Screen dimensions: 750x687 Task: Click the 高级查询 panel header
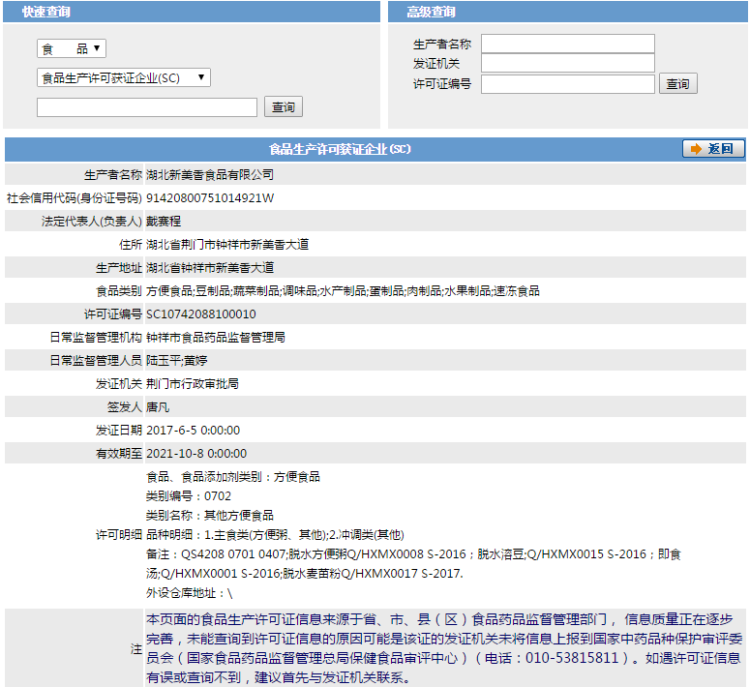431,12
